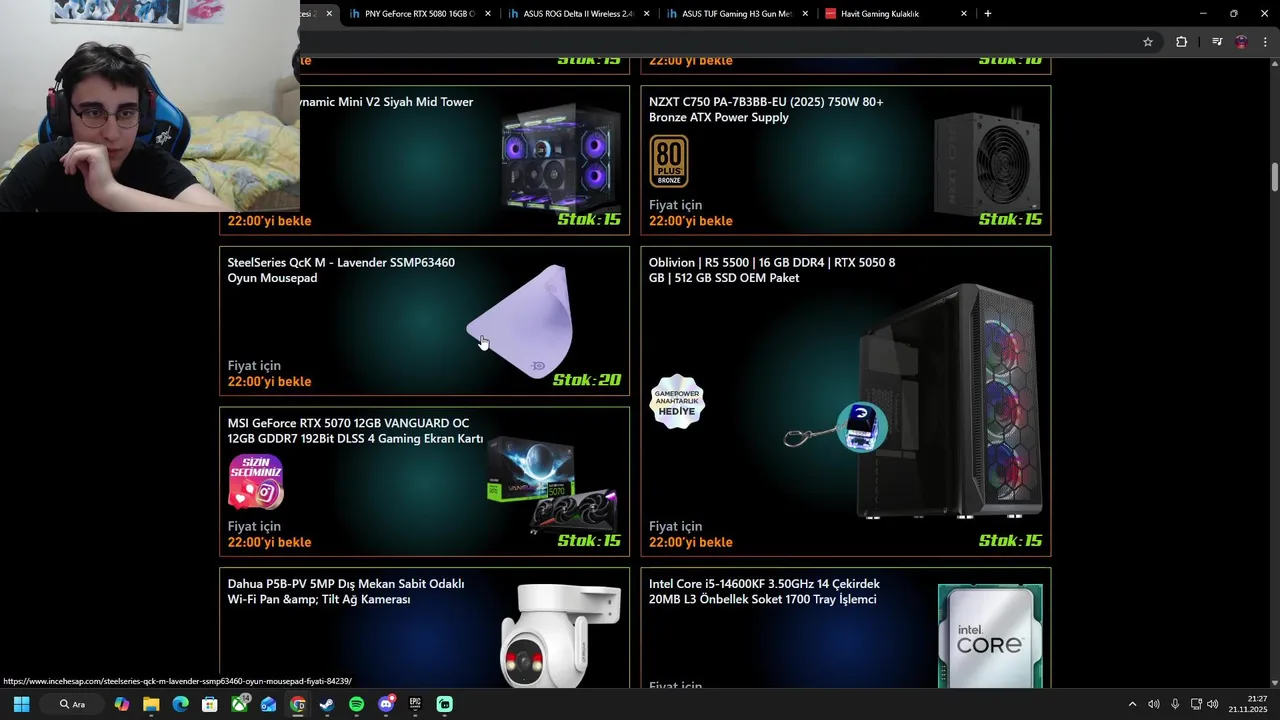
Task: Open the Chrome three-dot menu
Action: [1266, 42]
